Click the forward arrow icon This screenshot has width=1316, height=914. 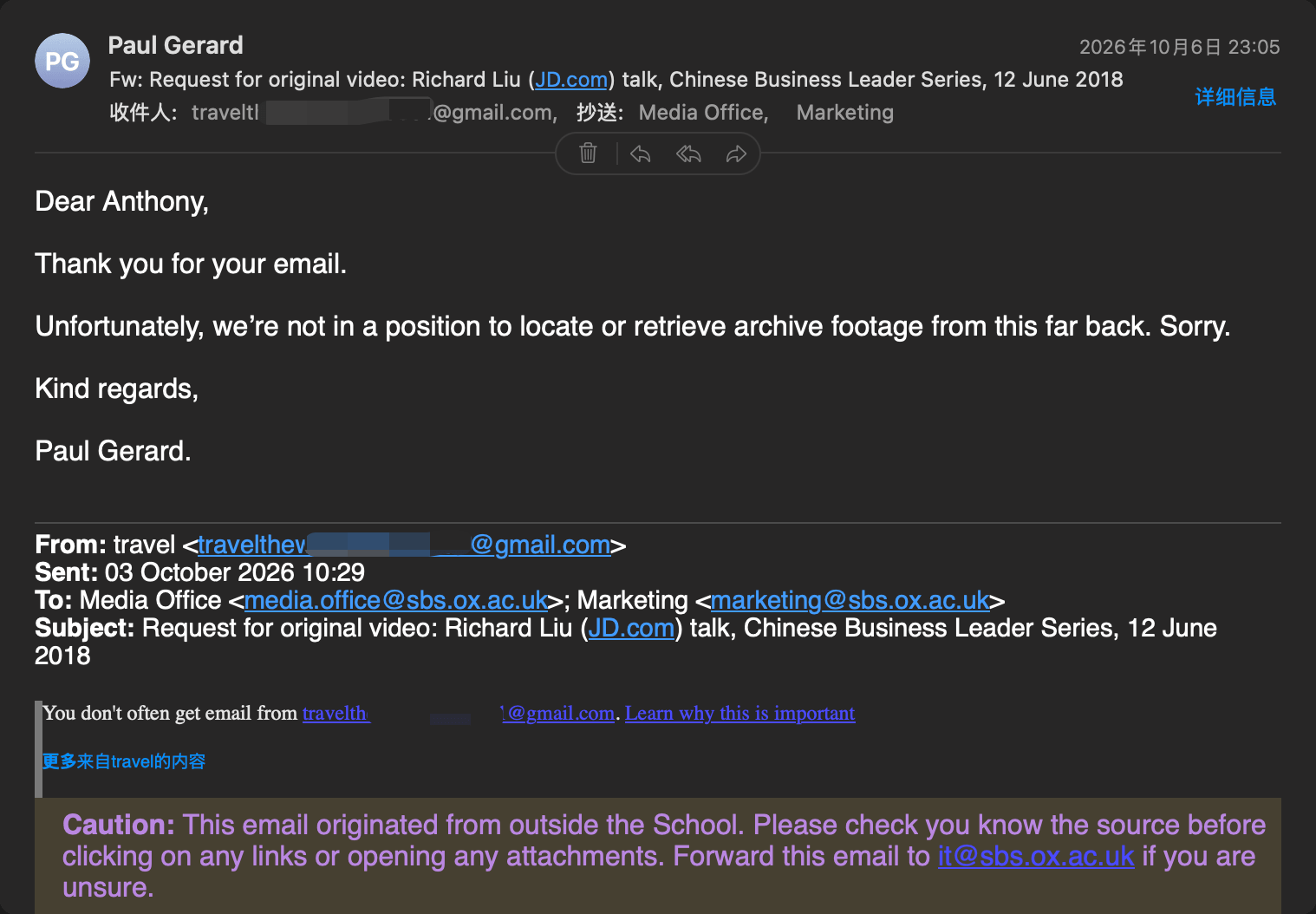736,153
